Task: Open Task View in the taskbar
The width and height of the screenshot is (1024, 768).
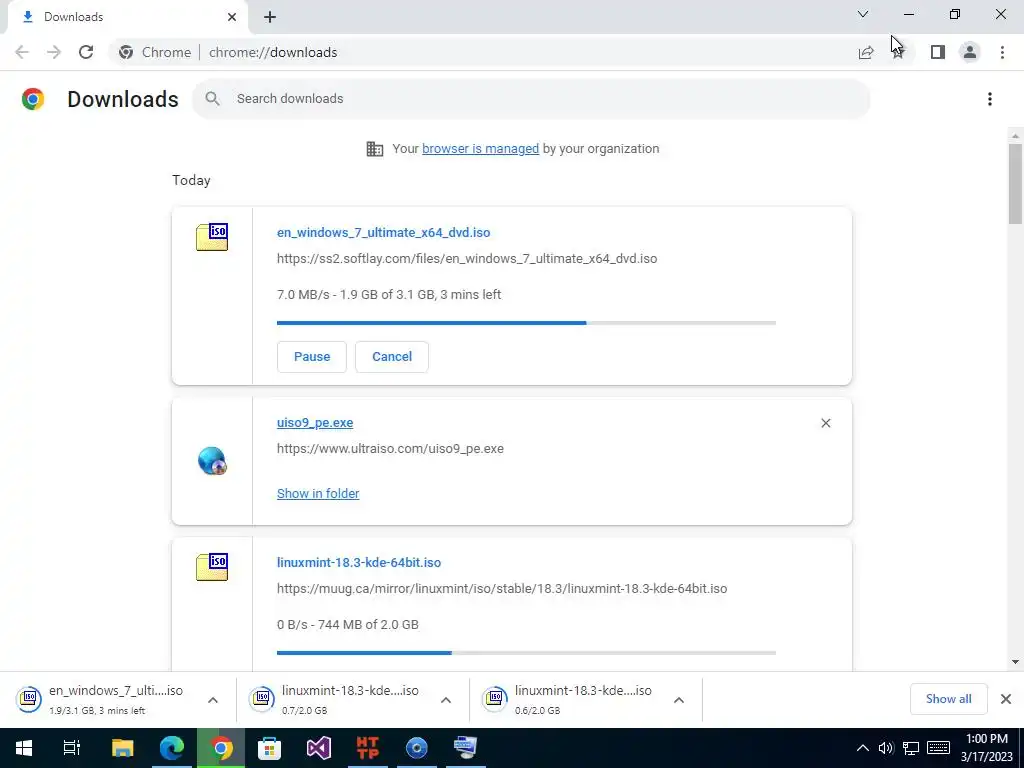Action: pyautogui.click(x=72, y=748)
